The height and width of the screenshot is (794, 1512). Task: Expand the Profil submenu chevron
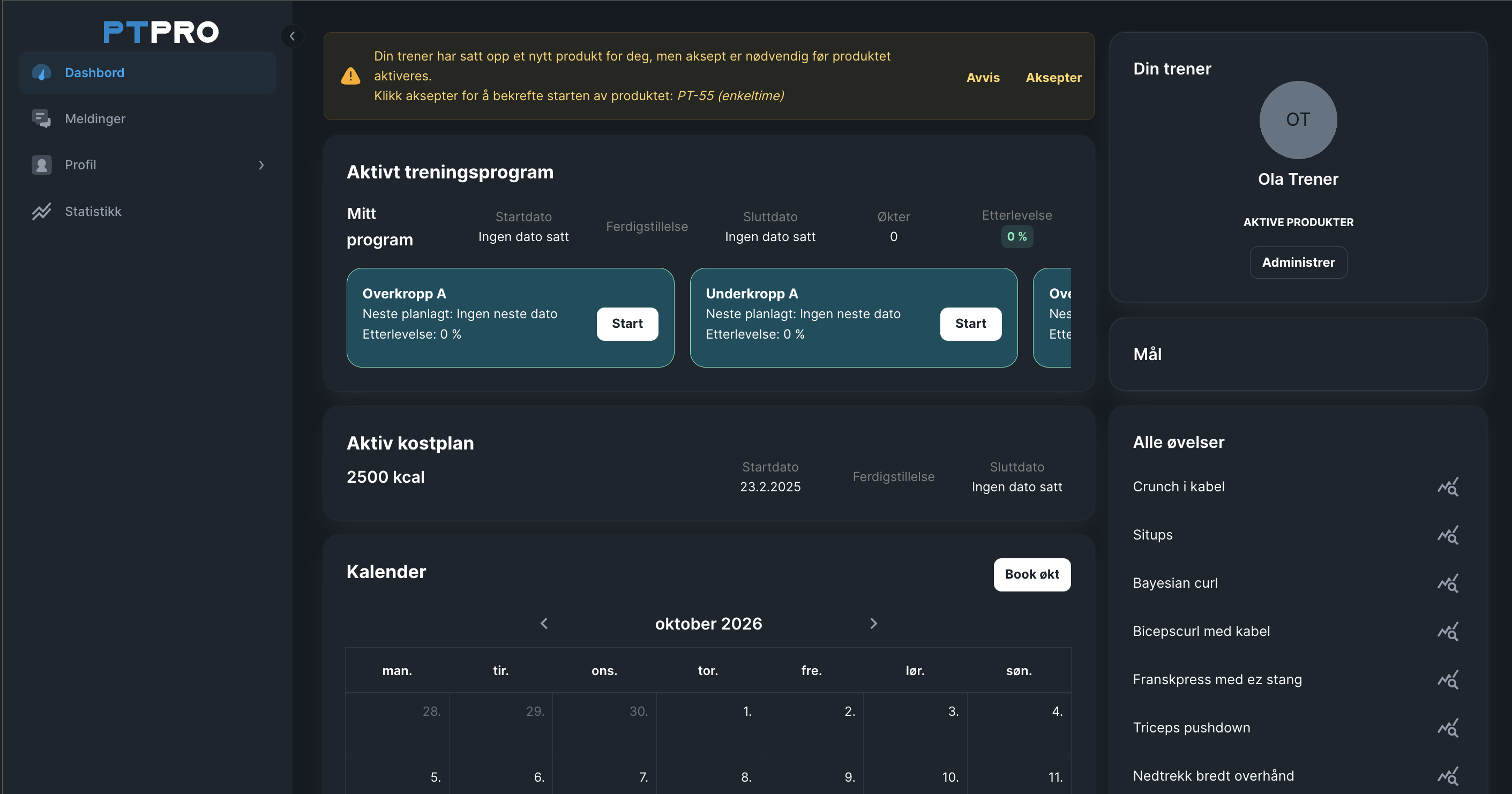tap(261, 166)
